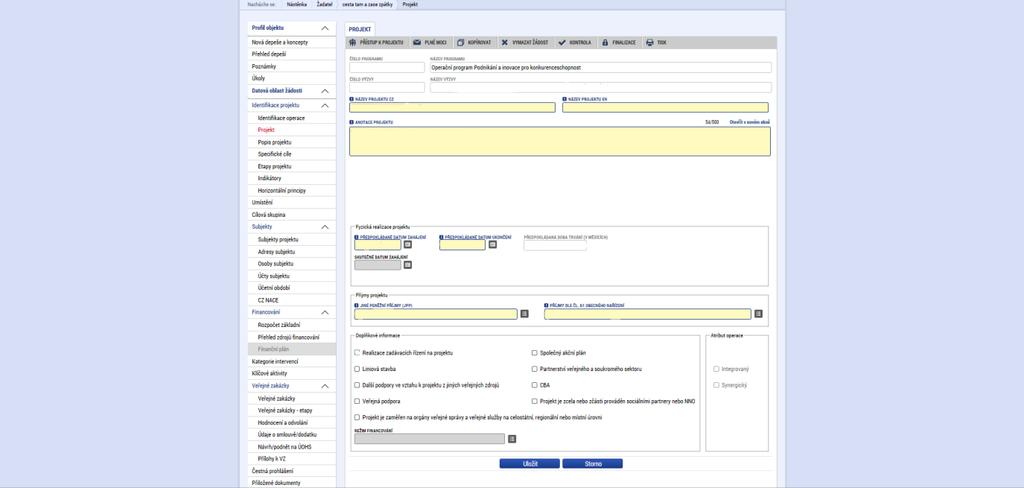Open Přístup k projektu toolbar icon
The image size is (1024, 488).
tap(353, 42)
